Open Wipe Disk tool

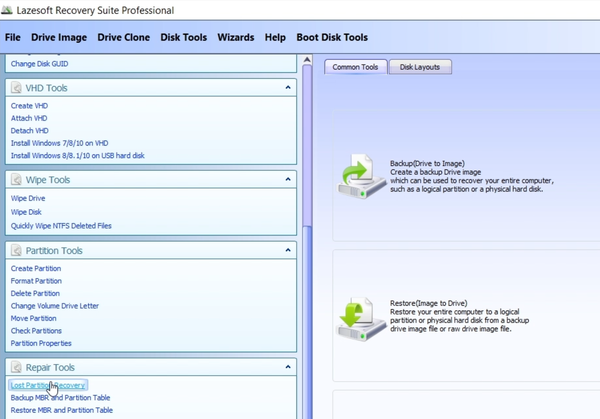click(x=26, y=212)
